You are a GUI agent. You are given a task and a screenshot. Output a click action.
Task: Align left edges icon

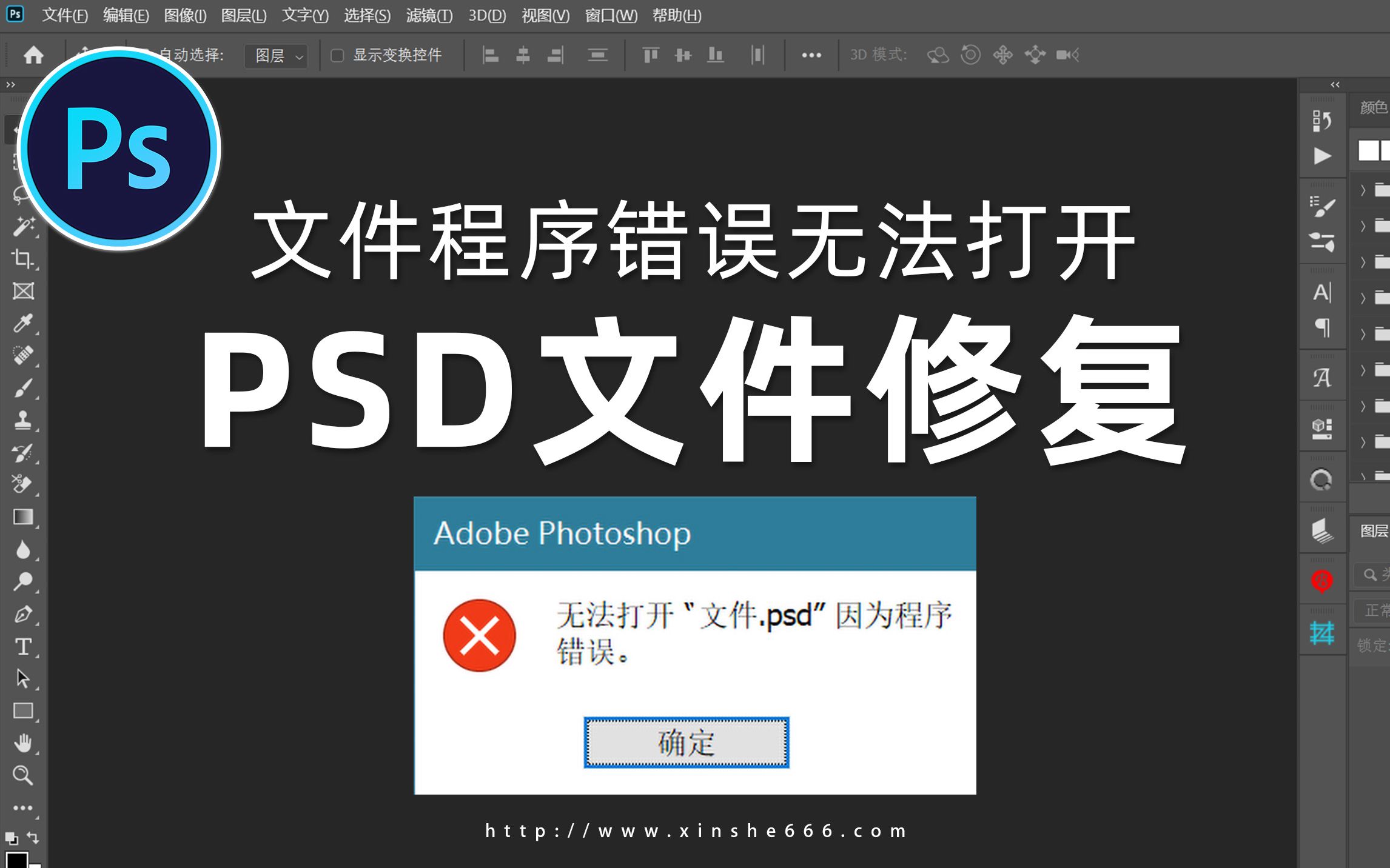(490, 55)
